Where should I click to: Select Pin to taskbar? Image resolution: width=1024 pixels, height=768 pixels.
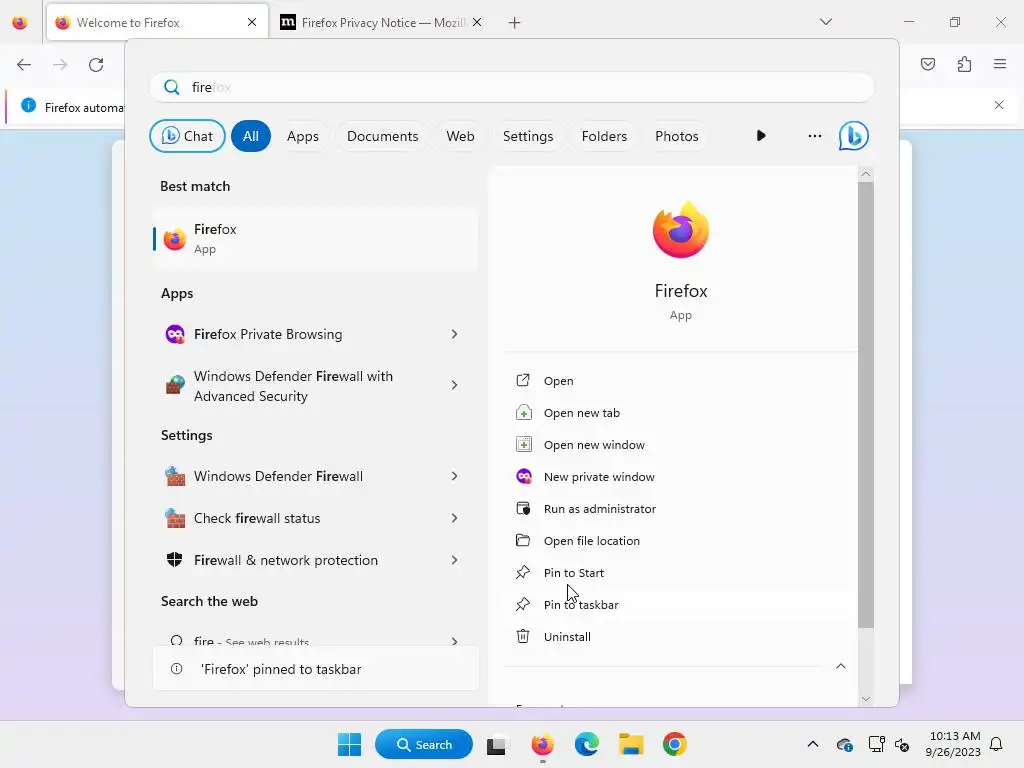[679, 605]
